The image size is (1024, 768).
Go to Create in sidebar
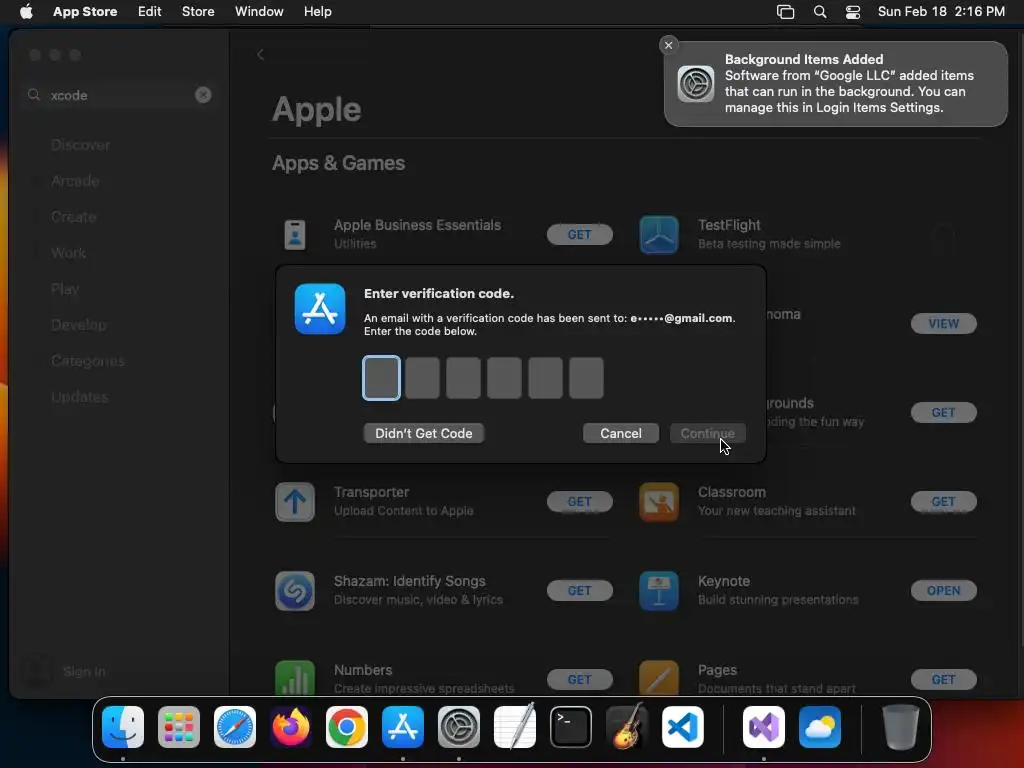pos(74,217)
